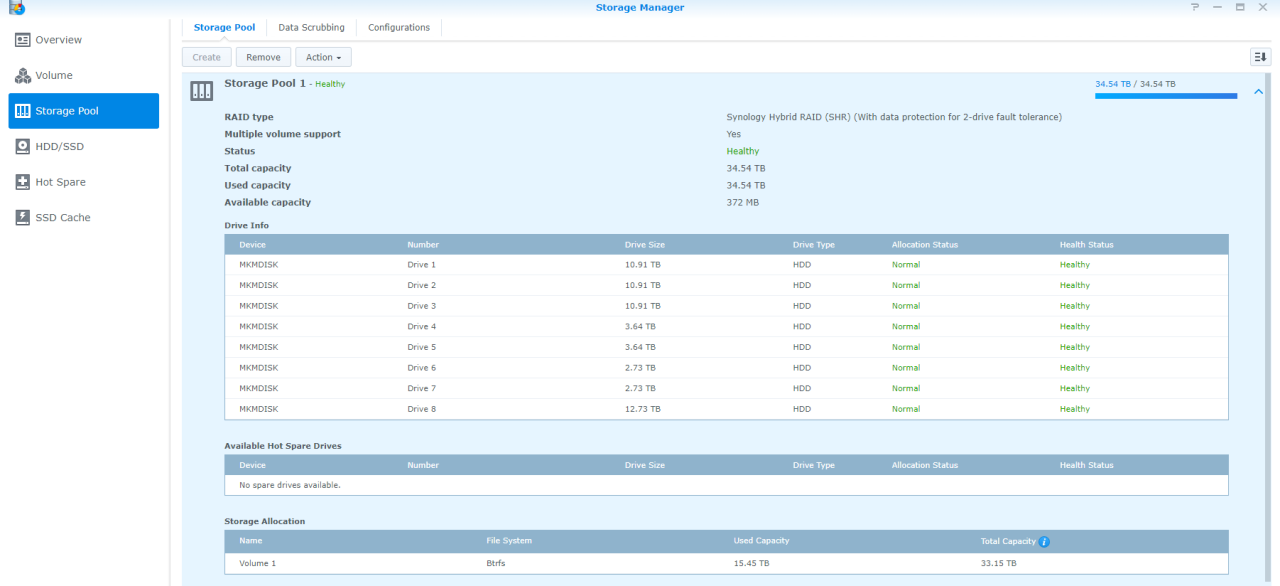Expand the Action button options
This screenshot has height=586, width=1280.
[x=323, y=57]
